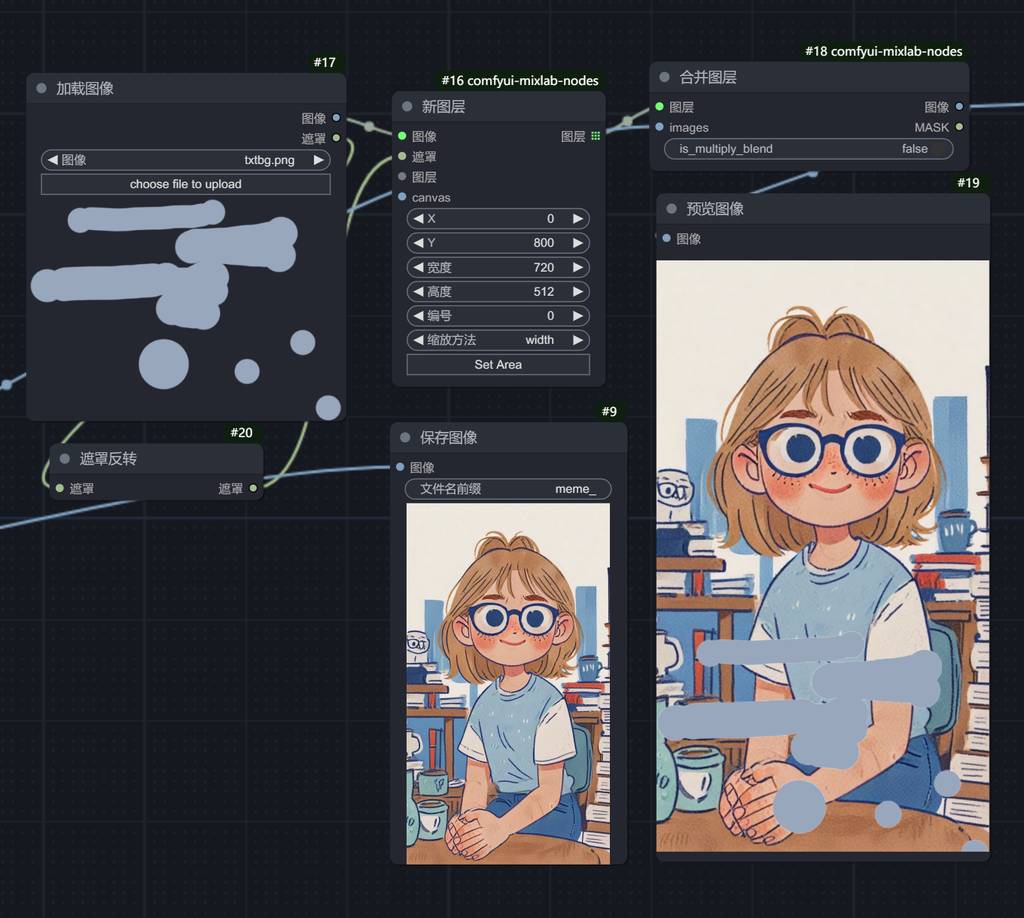1024x918 pixels.
Task: Click the choose file to upload button
Action: [x=185, y=184]
